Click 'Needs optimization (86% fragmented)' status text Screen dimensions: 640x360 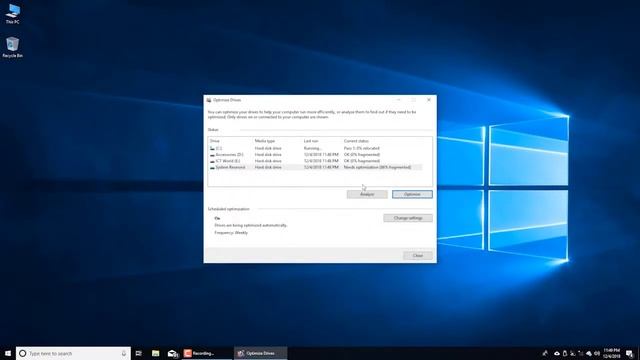(x=377, y=167)
